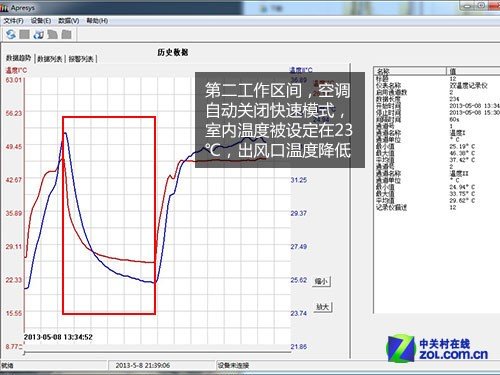500x375 pixels.
Task: Click left axis value 49.45
Action: pos(13,147)
